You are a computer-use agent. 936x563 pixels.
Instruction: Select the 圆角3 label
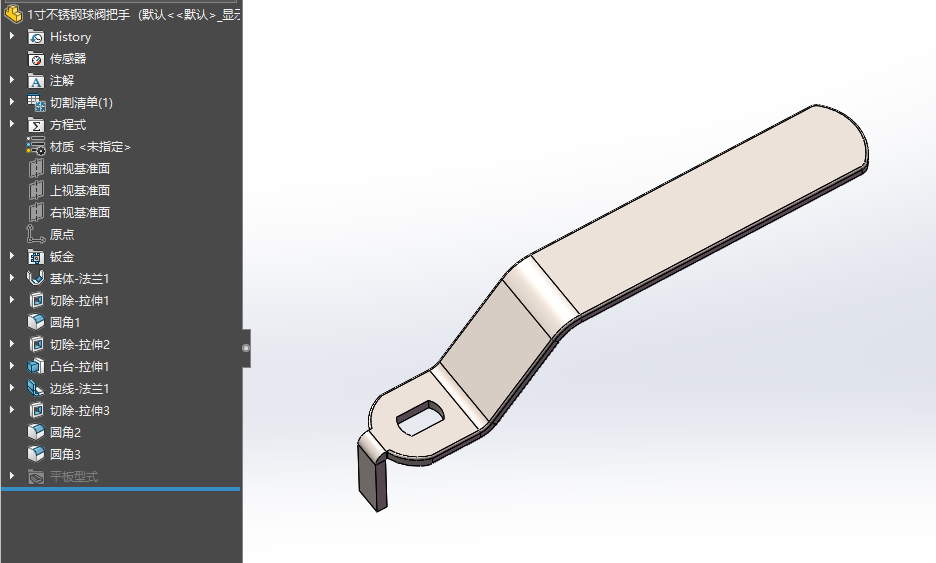coord(65,454)
